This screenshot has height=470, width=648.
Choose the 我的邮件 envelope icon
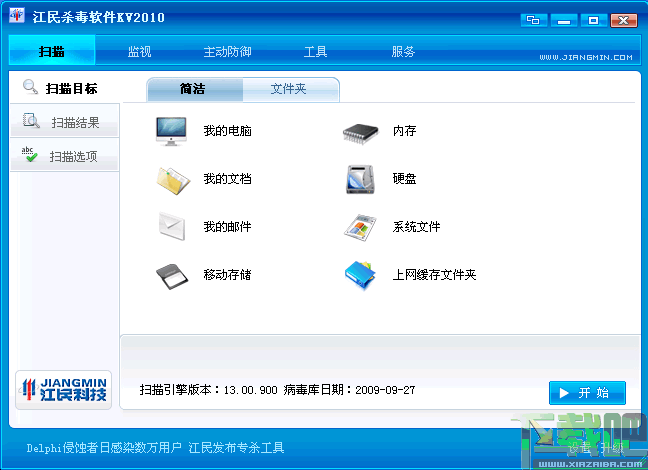172,226
